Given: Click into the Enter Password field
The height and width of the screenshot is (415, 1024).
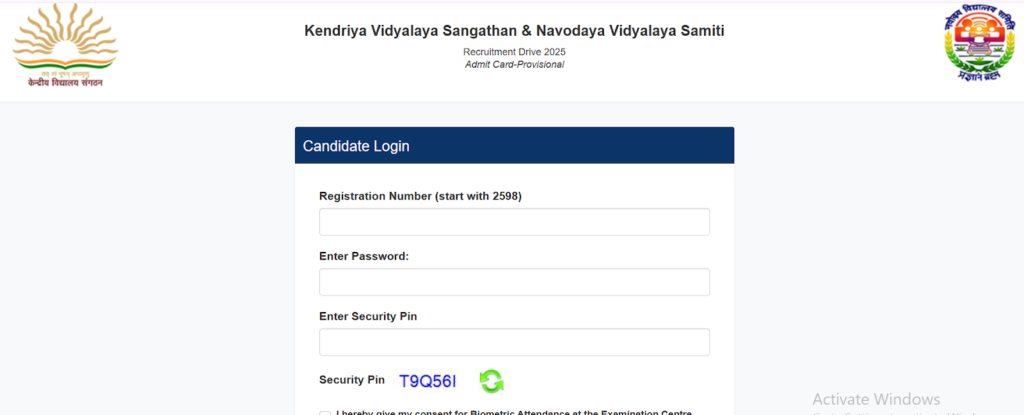Looking at the screenshot, I should pos(514,282).
